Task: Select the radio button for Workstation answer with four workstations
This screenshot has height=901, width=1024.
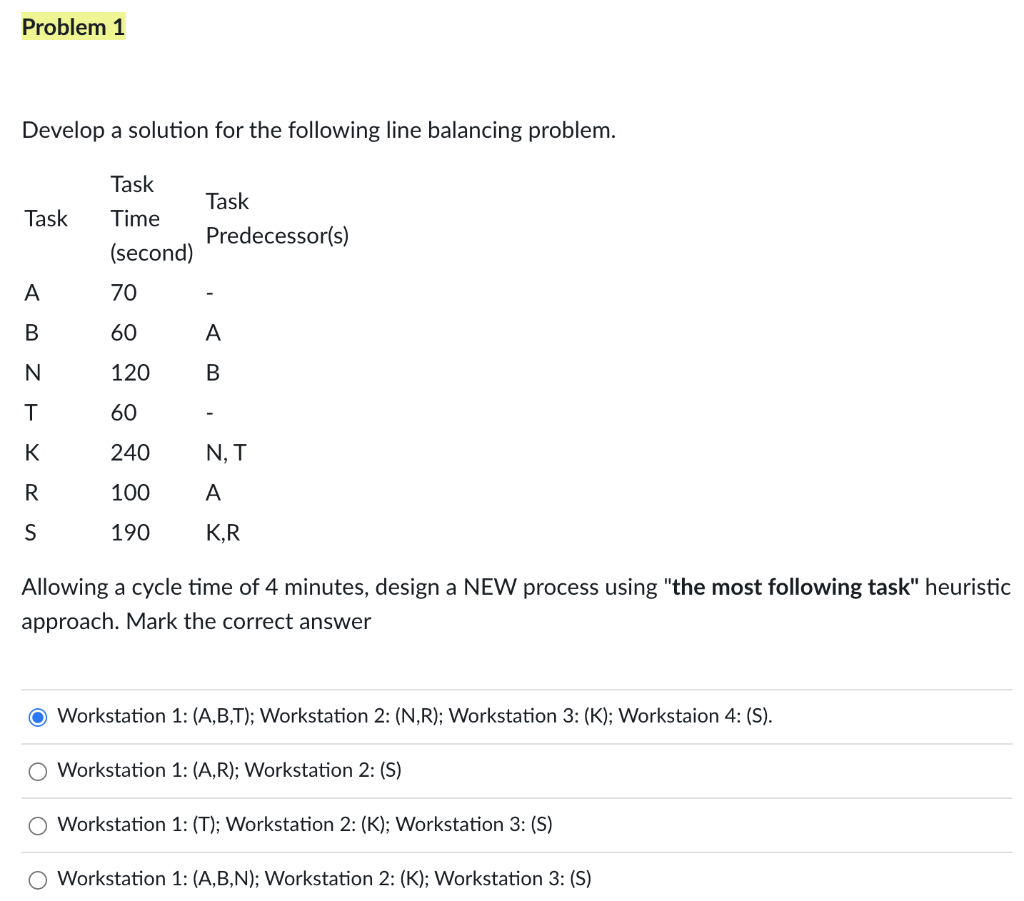Action: (x=37, y=716)
